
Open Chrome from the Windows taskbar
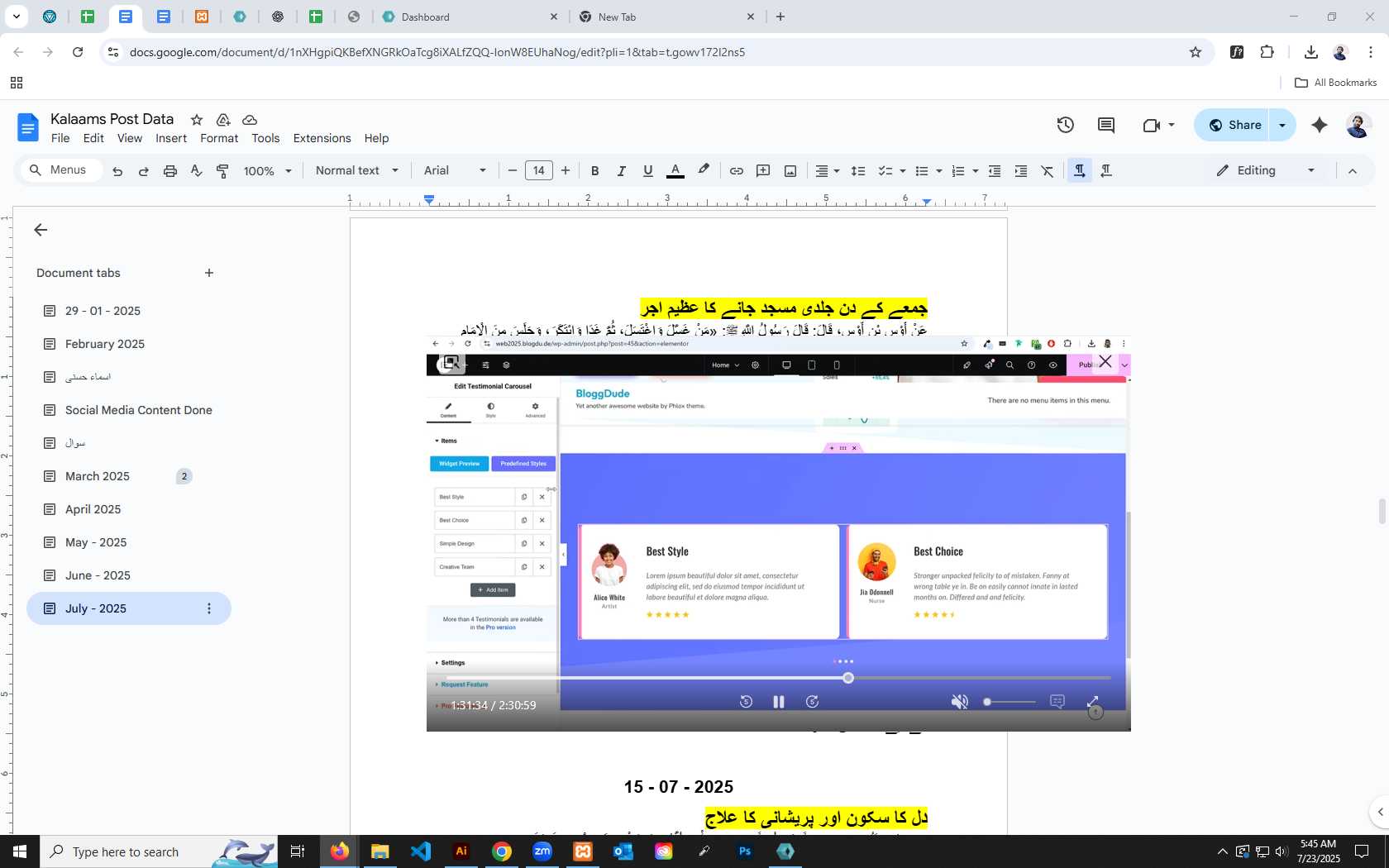click(x=502, y=851)
